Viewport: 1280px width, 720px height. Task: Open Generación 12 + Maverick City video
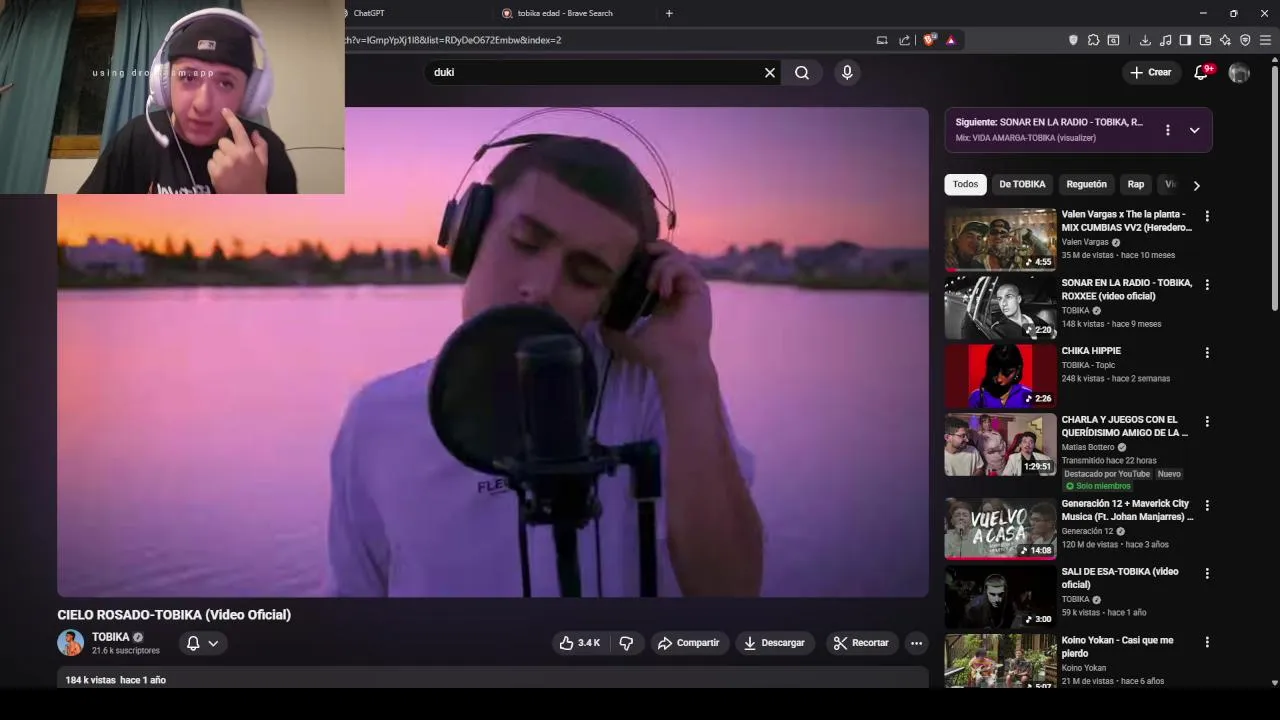(1127, 510)
